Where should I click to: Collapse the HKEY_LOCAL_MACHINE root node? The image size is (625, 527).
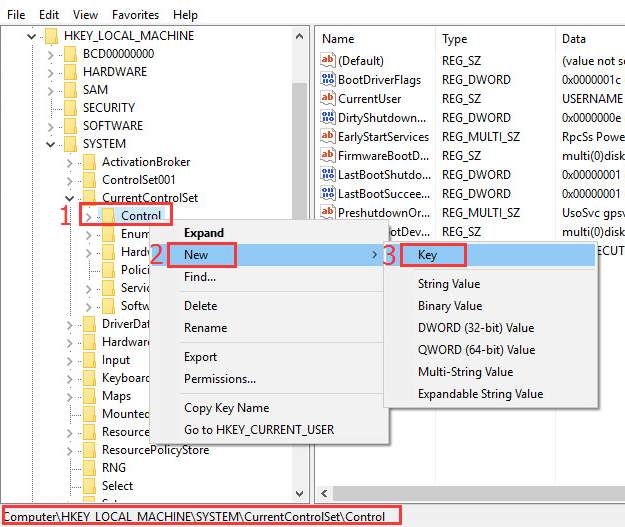pos(31,36)
